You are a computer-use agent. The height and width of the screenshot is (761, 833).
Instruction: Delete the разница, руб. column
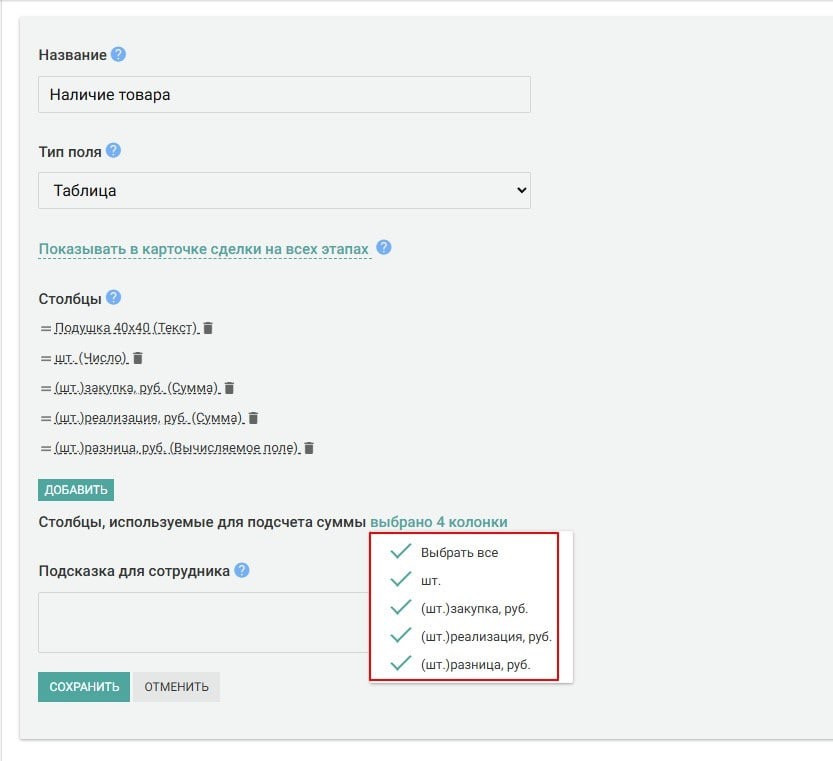(309, 448)
